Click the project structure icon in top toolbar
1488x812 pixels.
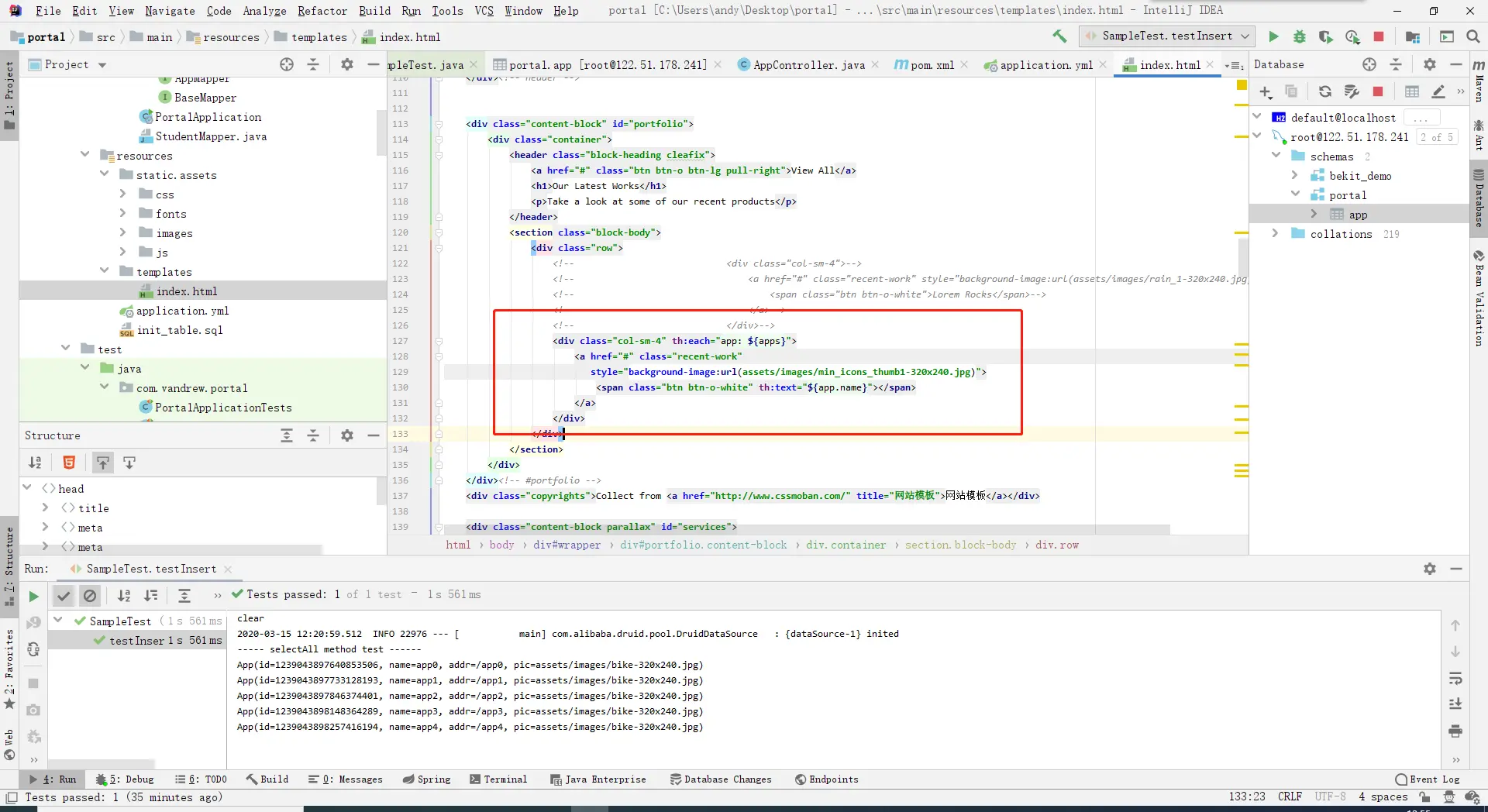tap(1413, 36)
